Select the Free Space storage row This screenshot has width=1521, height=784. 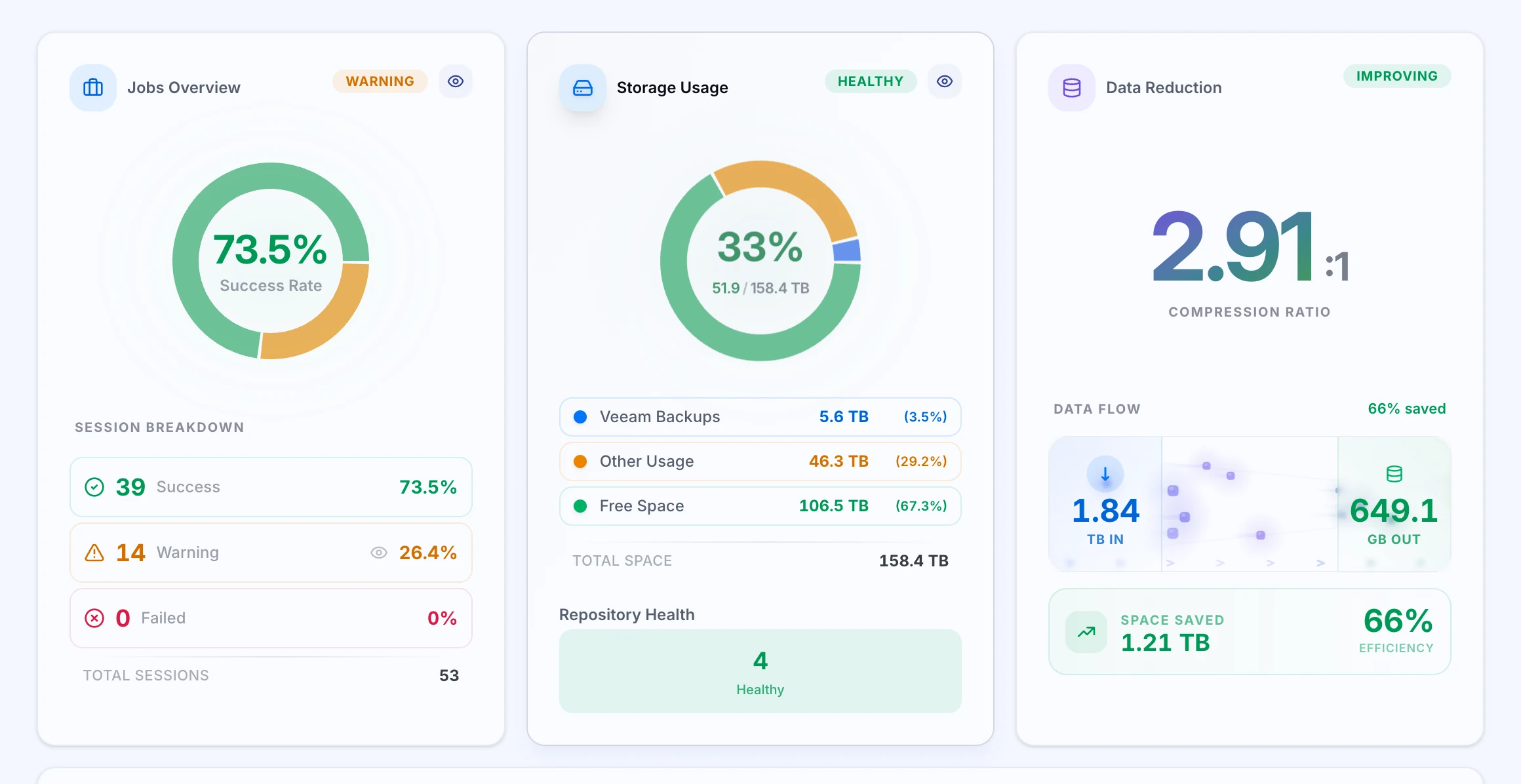tap(760, 506)
